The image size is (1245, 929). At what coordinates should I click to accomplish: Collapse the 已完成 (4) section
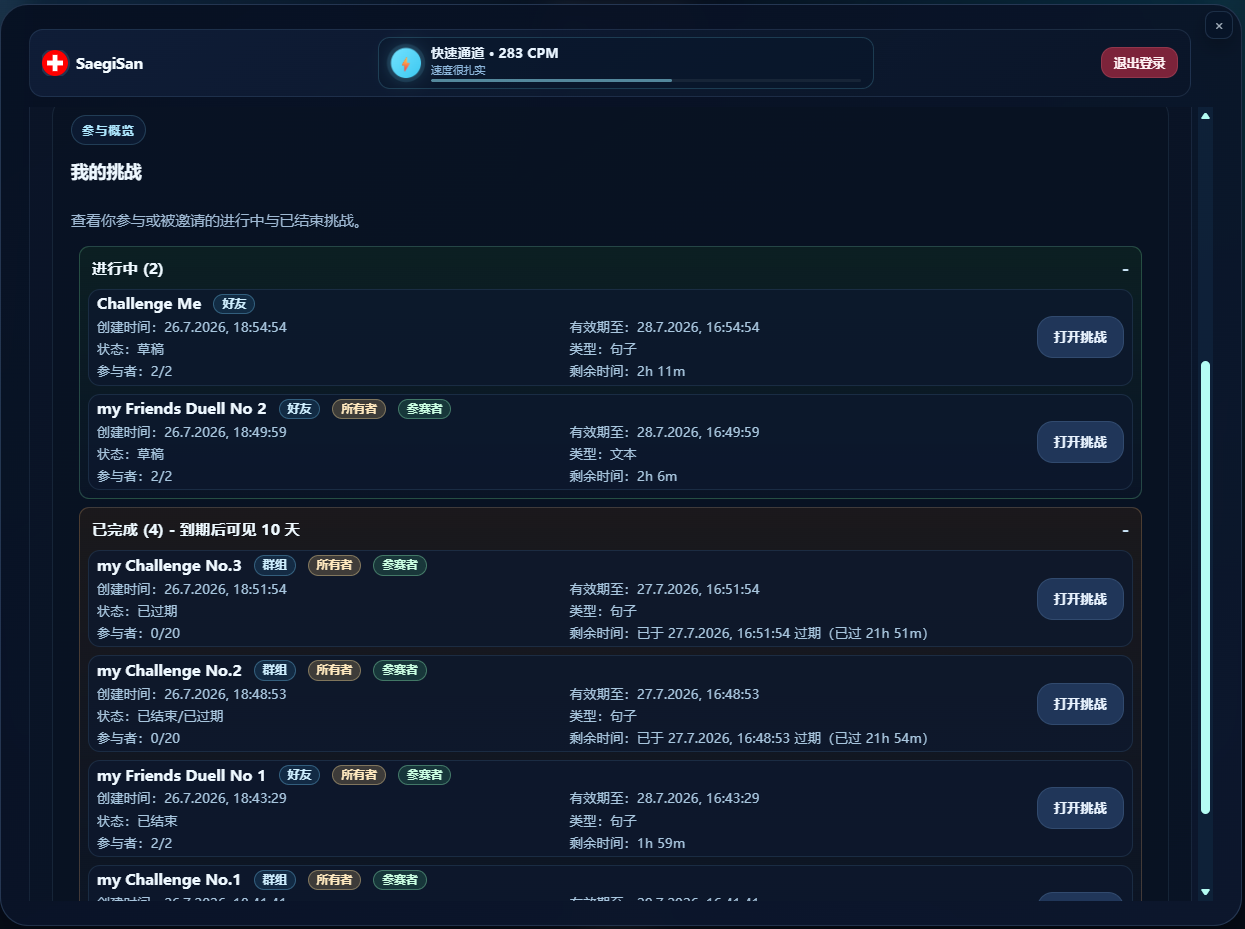pyautogui.click(x=1125, y=530)
